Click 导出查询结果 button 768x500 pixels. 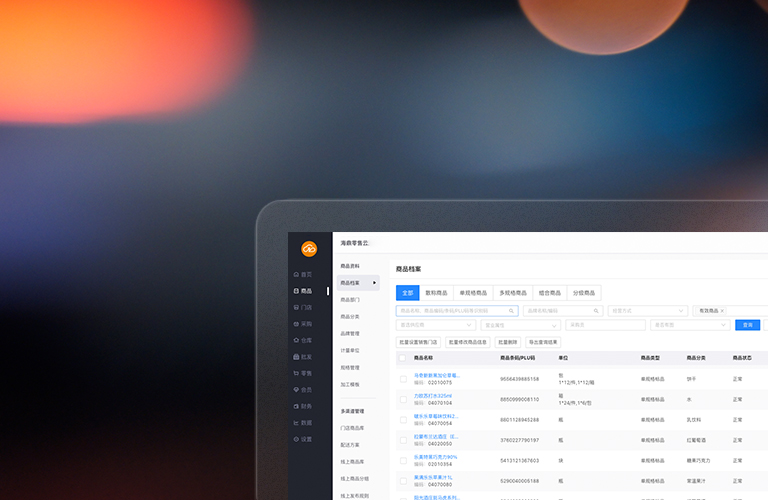coord(543,342)
